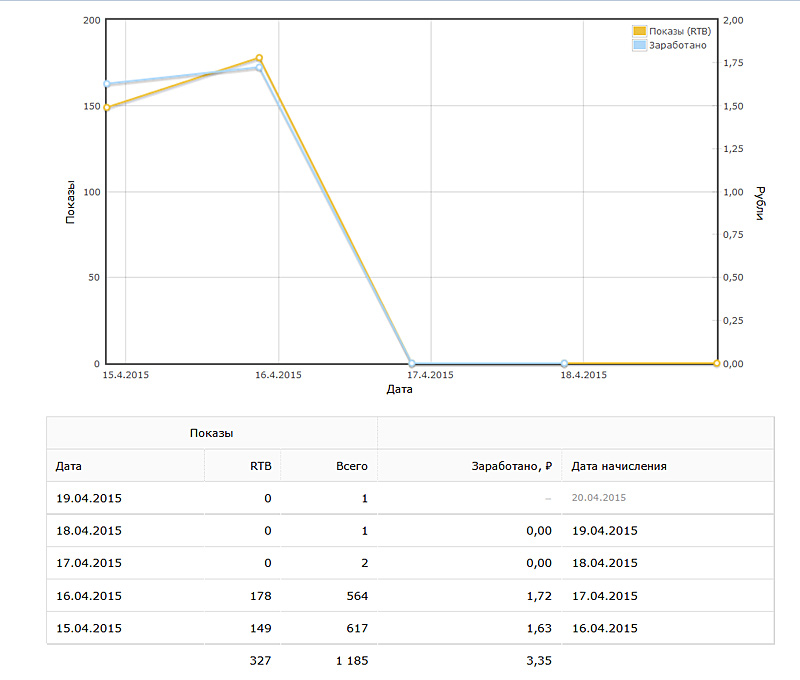
Task: Click the RTB column header
Action: click(x=260, y=466)
